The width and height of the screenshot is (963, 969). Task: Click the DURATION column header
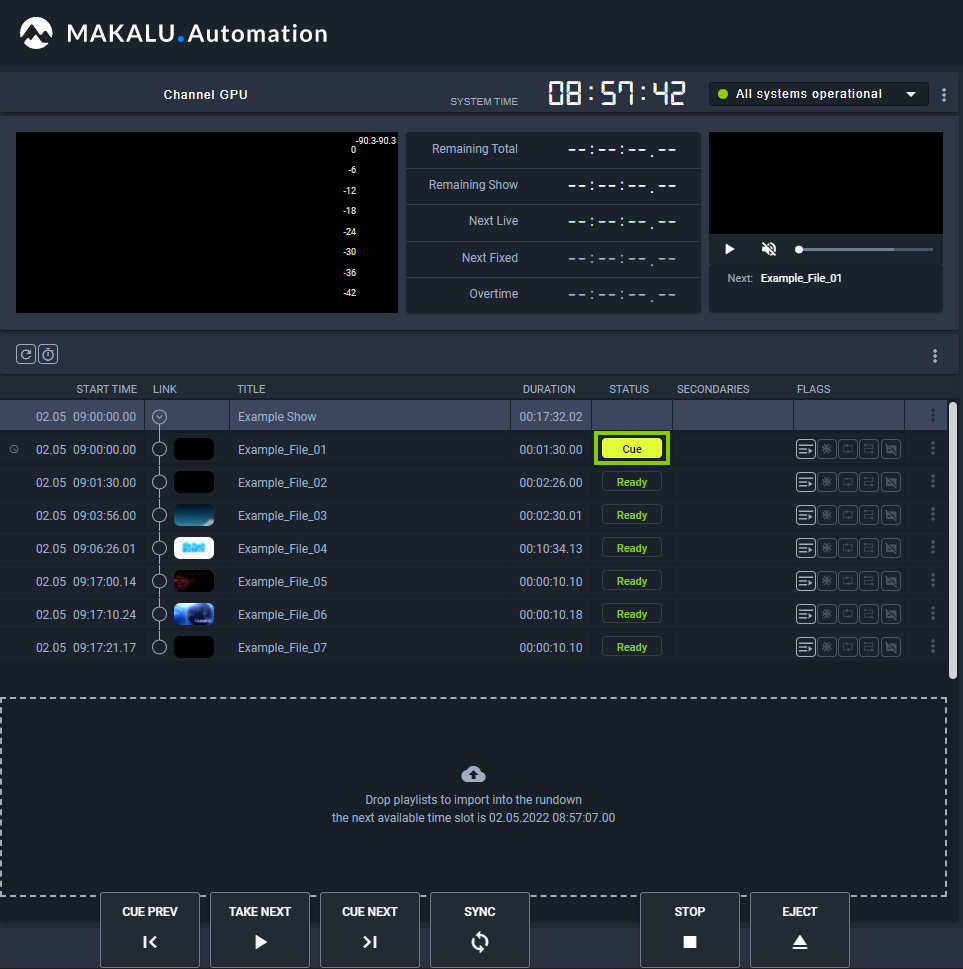(549, 389)
